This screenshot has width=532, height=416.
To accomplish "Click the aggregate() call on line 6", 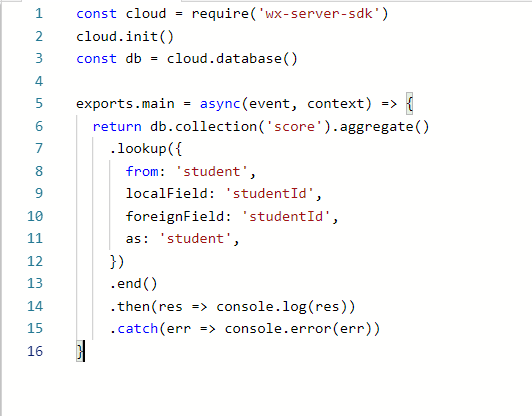I will click(384, 127).
